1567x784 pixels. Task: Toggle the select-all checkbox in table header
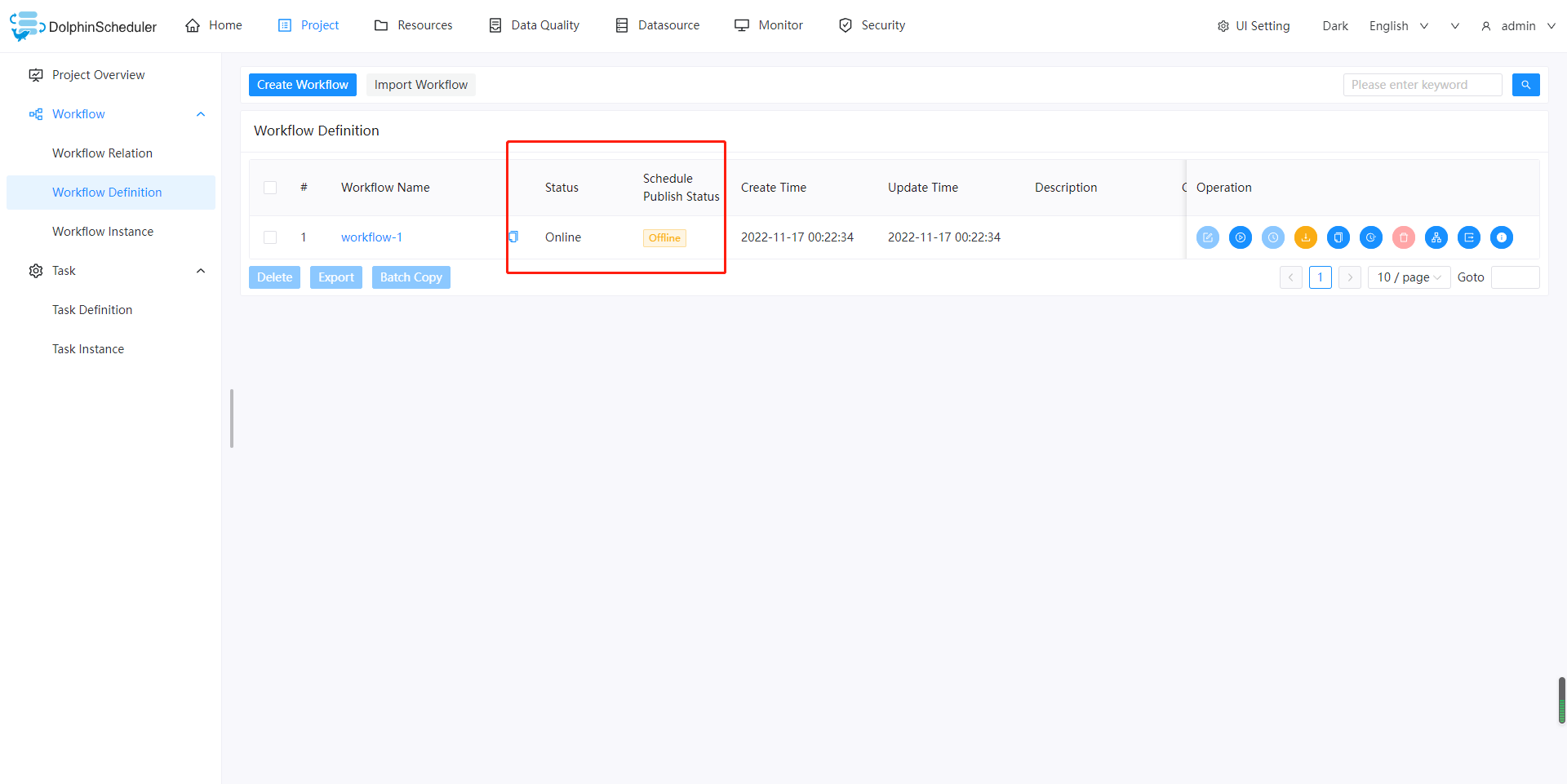pyautogui.click(x=270, y=188)
